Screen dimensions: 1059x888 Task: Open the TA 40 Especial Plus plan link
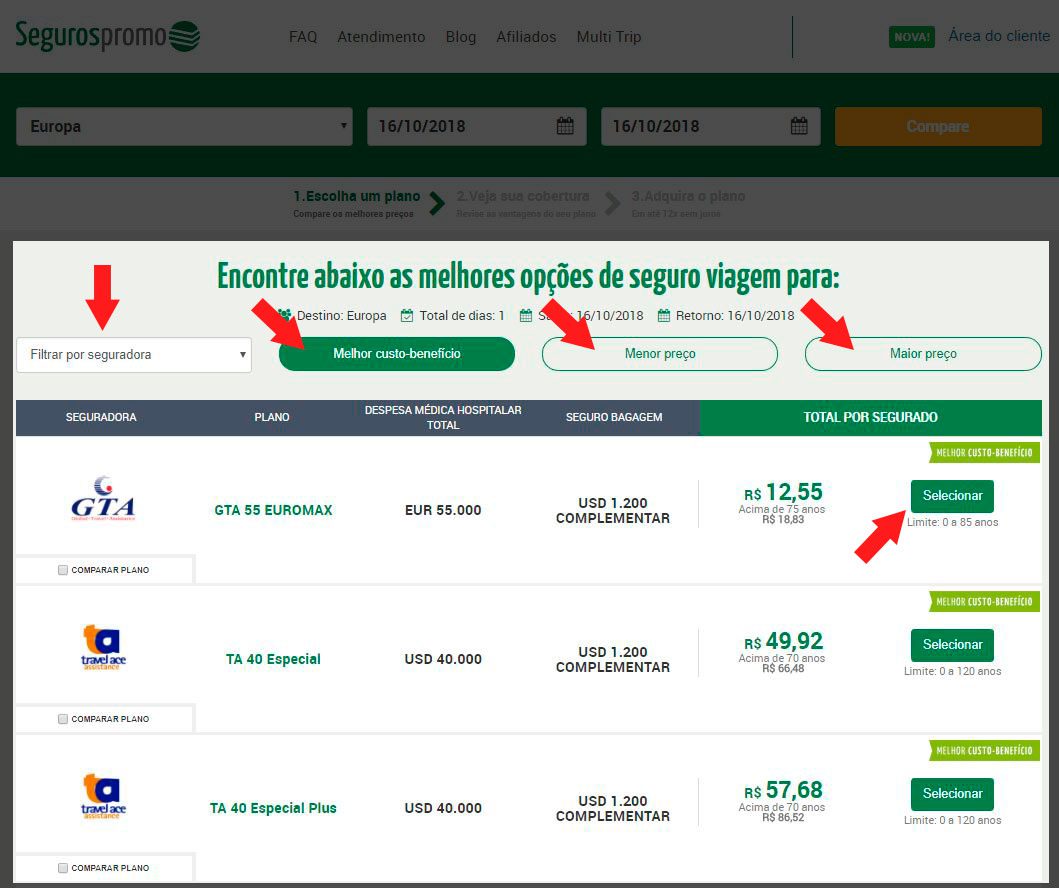(x=273, y=808)
